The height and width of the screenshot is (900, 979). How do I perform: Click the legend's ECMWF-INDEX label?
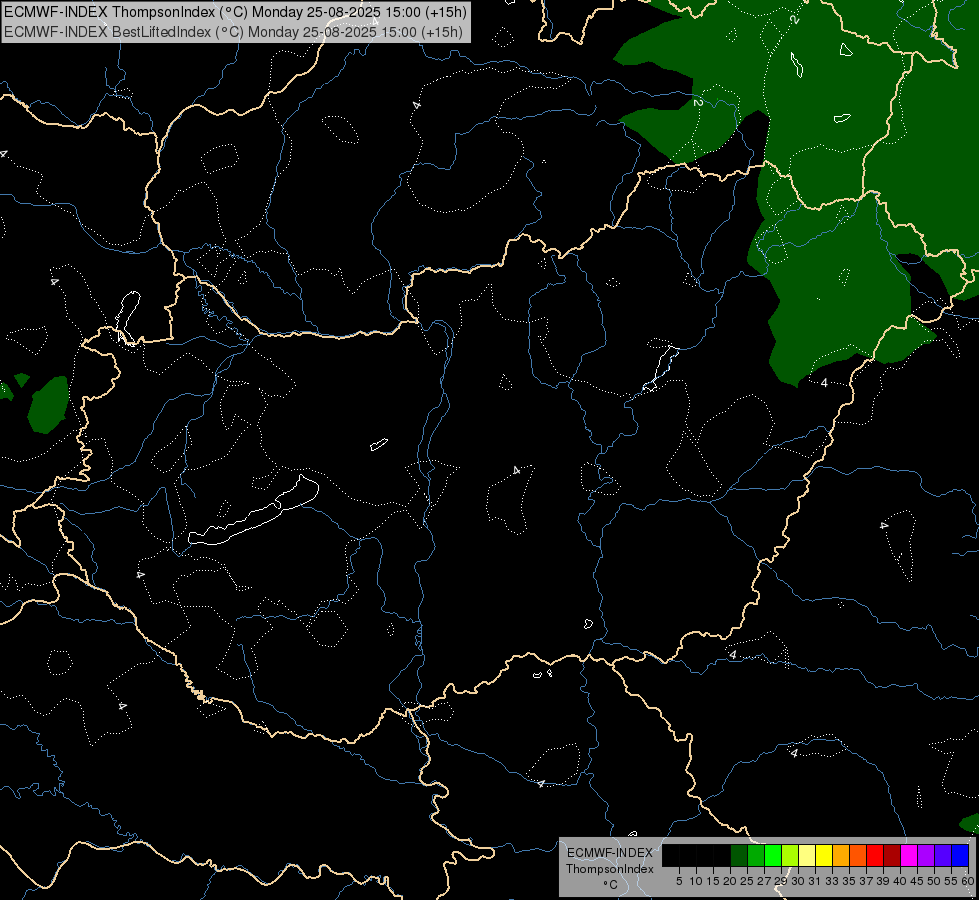[x=610, y=853]
